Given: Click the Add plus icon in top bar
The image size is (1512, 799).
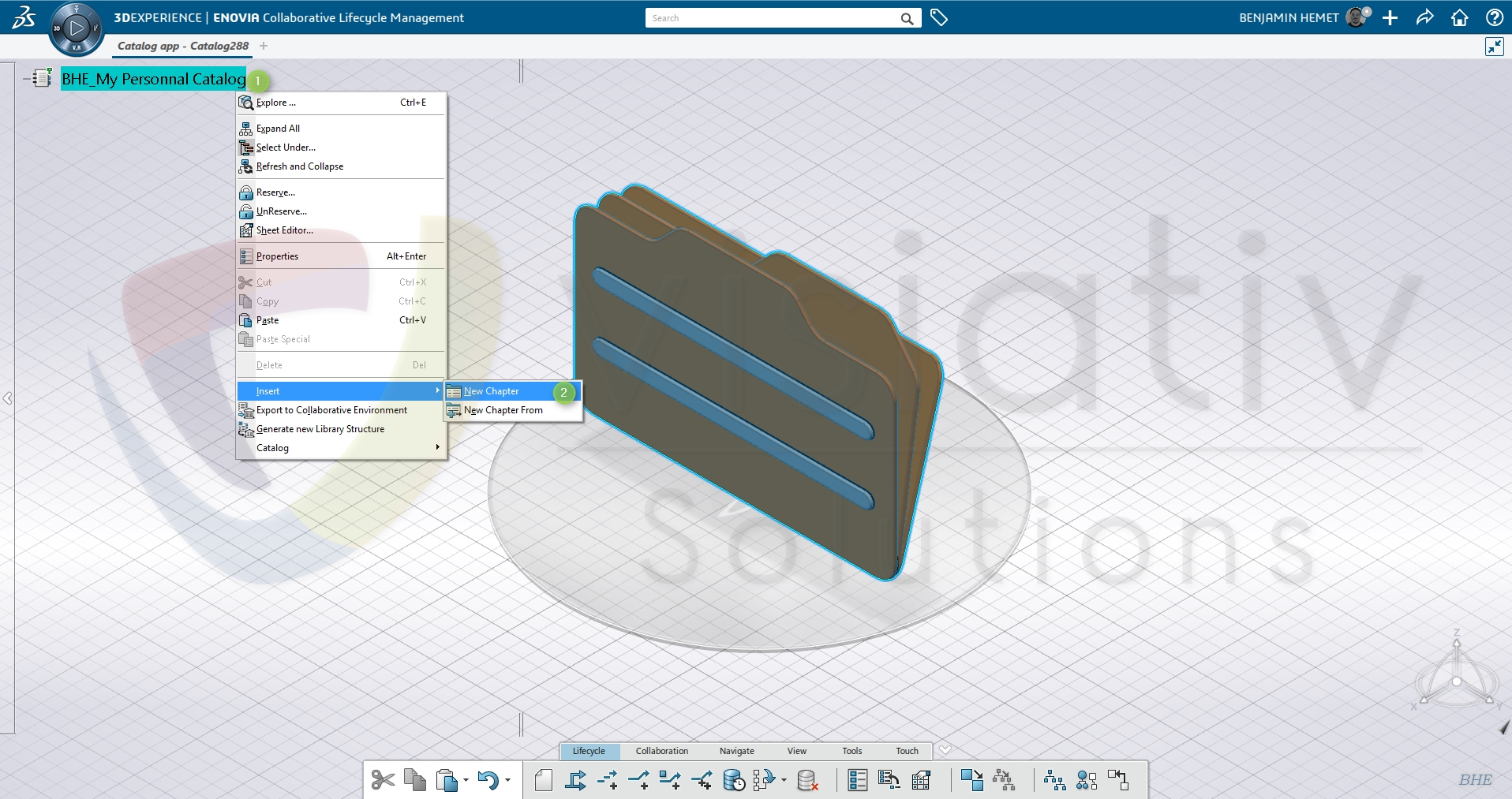Looking at the screenshot, I should coord(1390,17).
